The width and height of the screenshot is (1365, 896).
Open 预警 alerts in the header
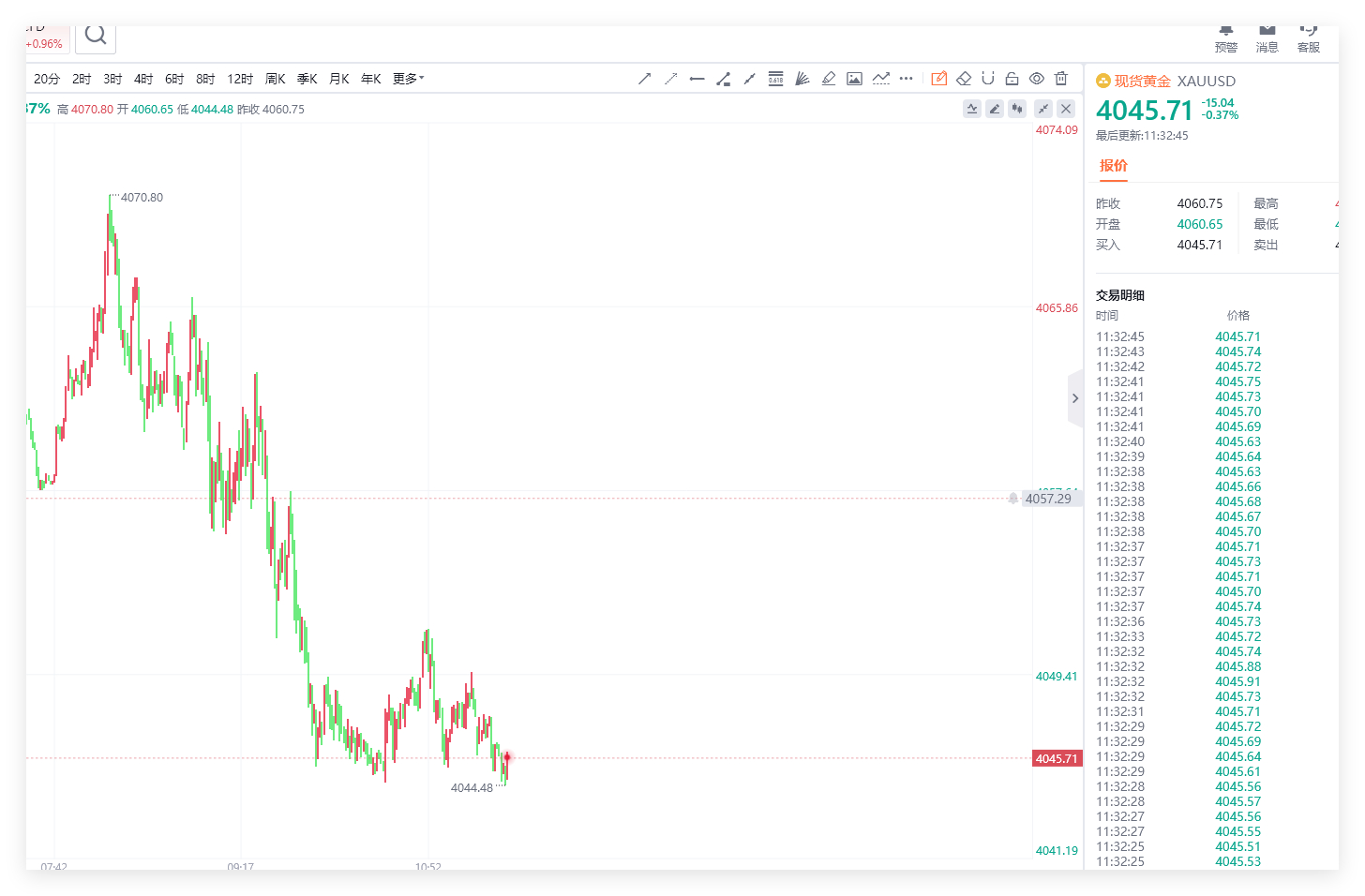pyautogui.click(x=1226, y=38)
